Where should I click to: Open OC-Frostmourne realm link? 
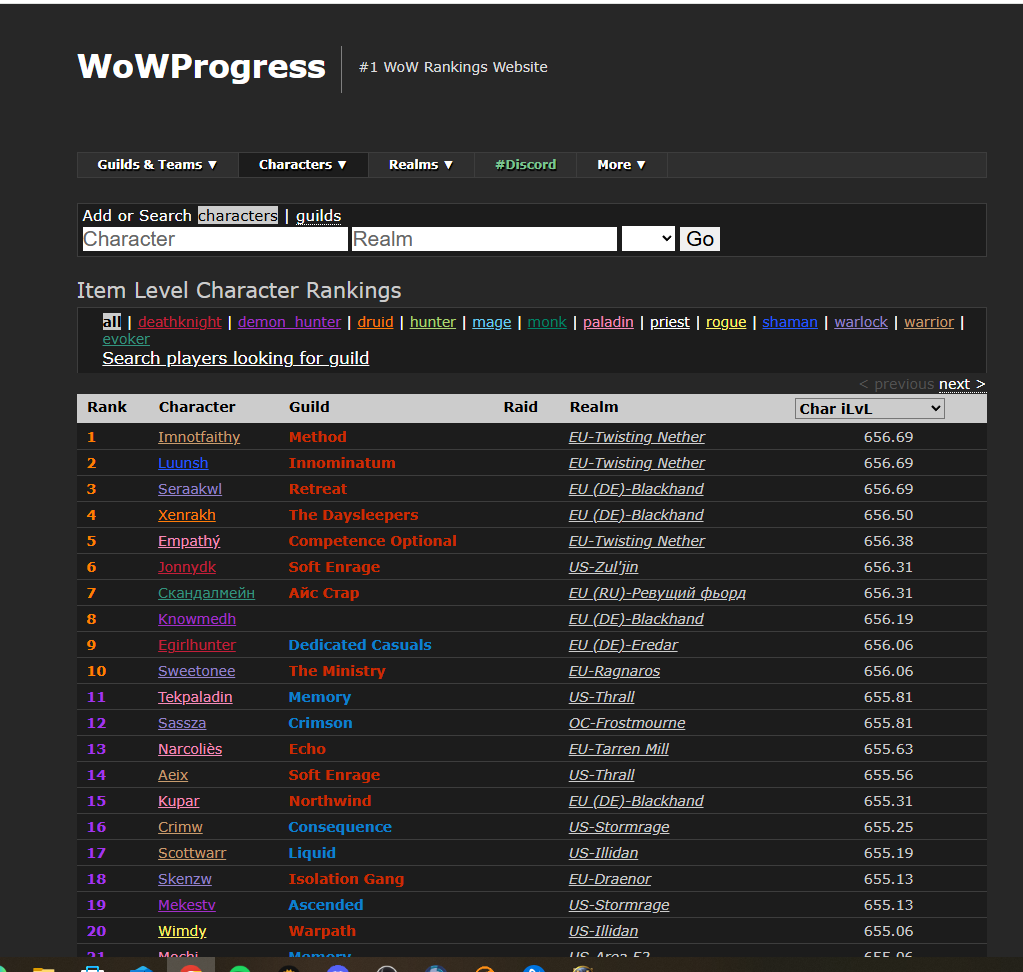[627, 723]
